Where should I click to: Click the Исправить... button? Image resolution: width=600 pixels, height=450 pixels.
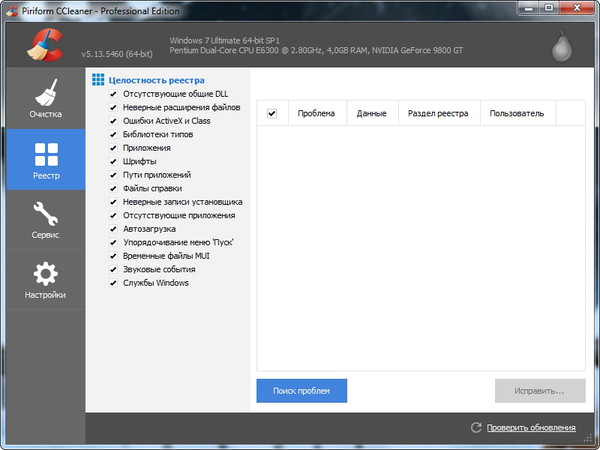(x=539, y=390)
